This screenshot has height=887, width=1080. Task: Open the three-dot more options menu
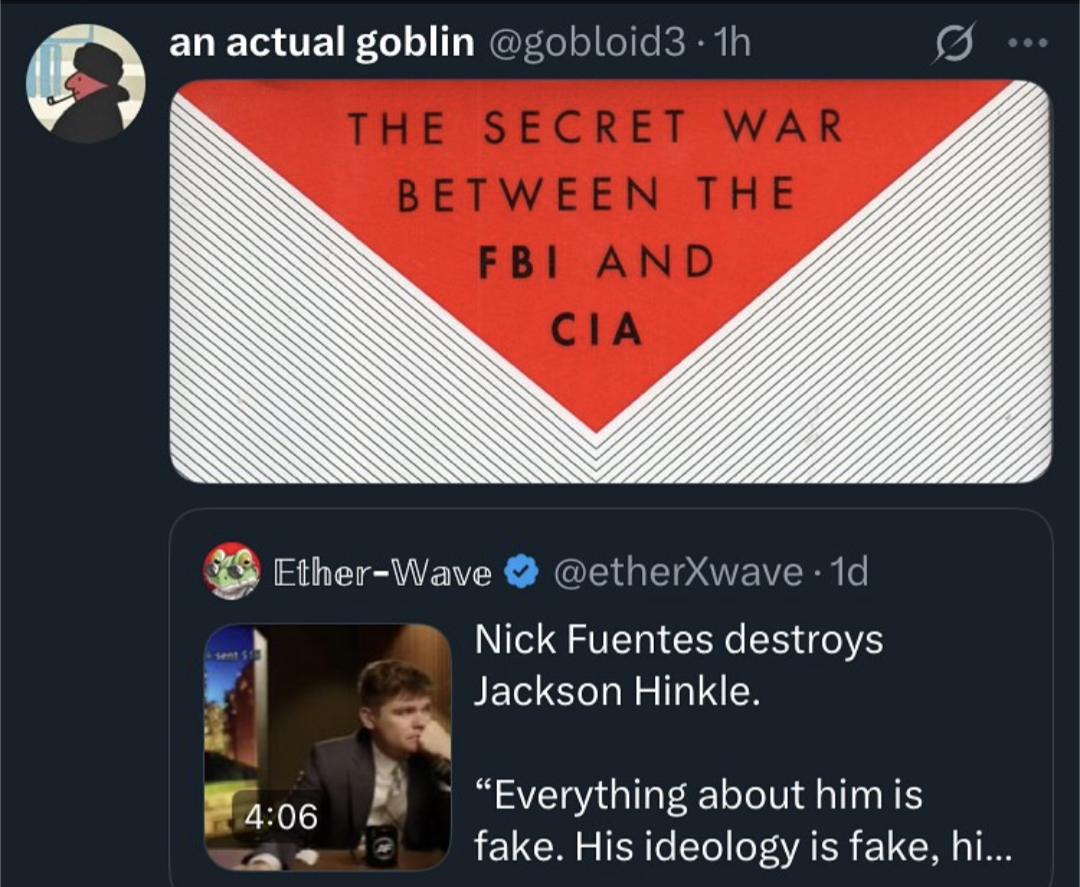click(1028, 43)
